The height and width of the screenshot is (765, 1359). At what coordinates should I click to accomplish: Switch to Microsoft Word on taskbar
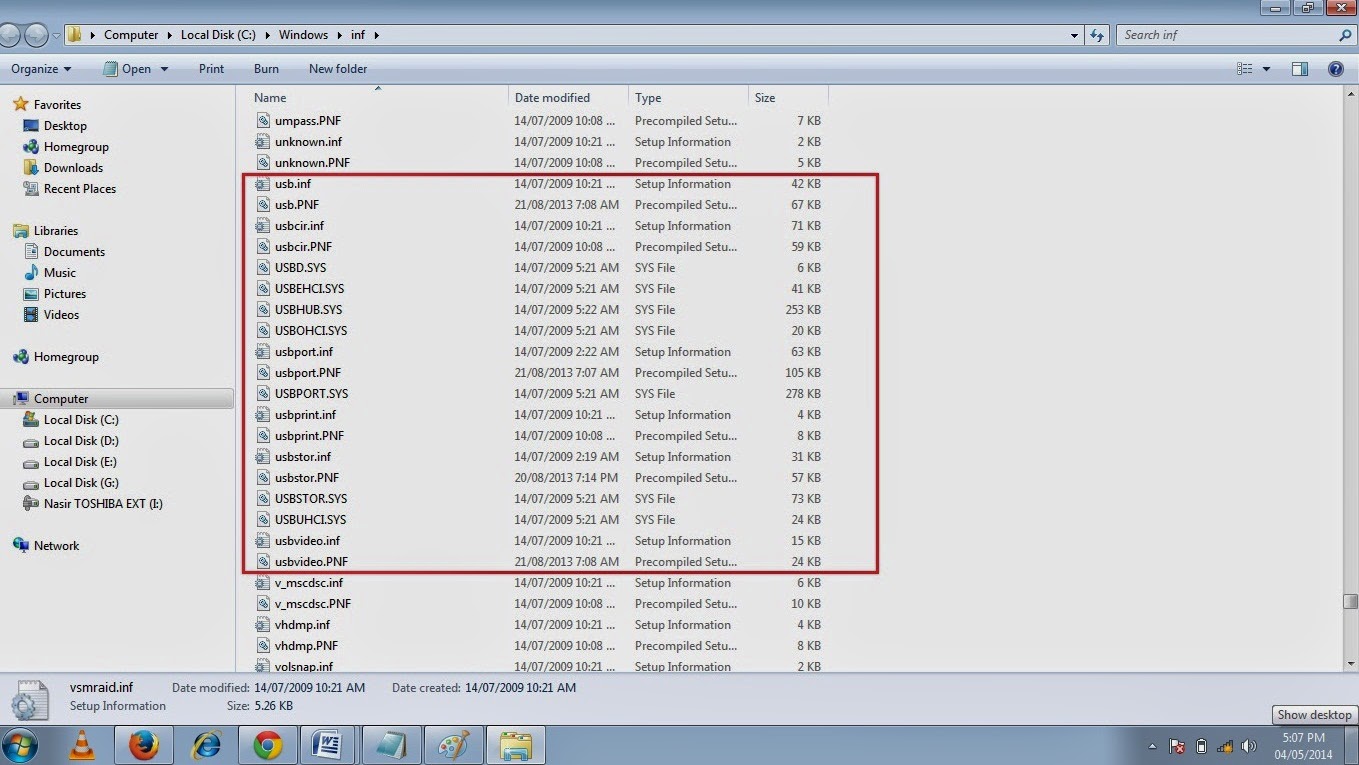[x=330, y=746]
